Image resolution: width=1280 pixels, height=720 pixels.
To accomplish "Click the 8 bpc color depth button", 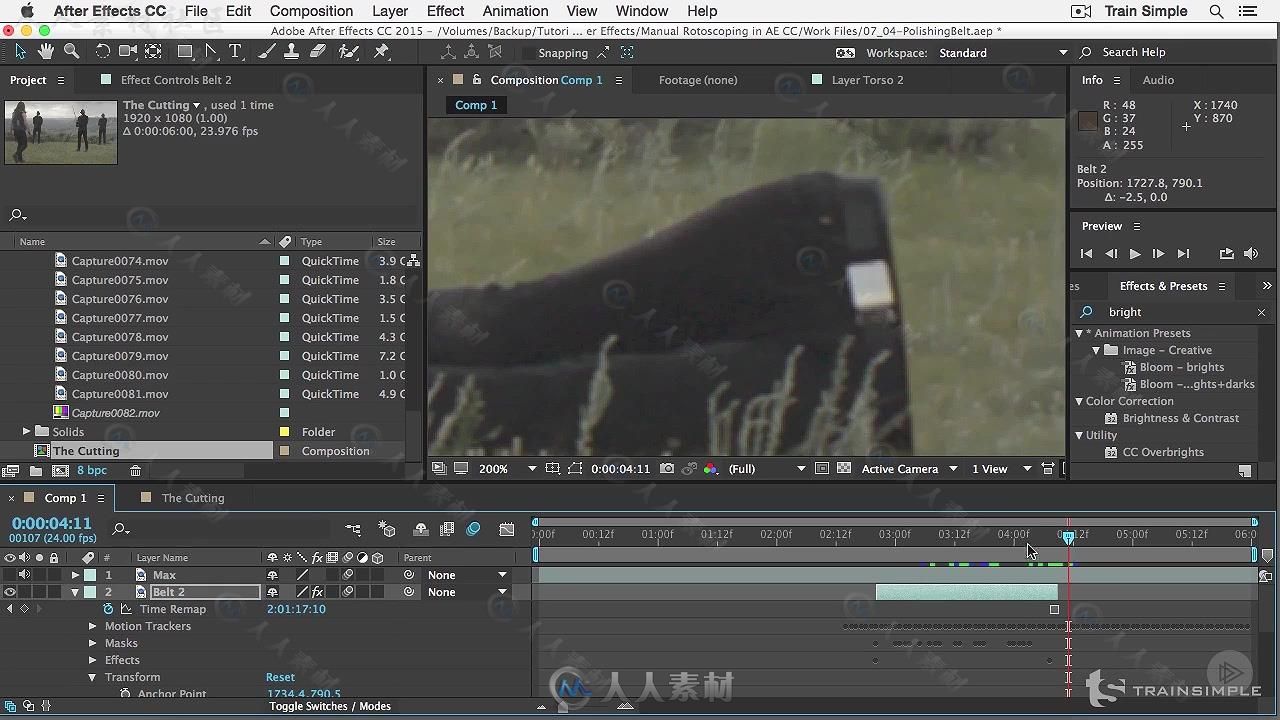I will (92, 470).
